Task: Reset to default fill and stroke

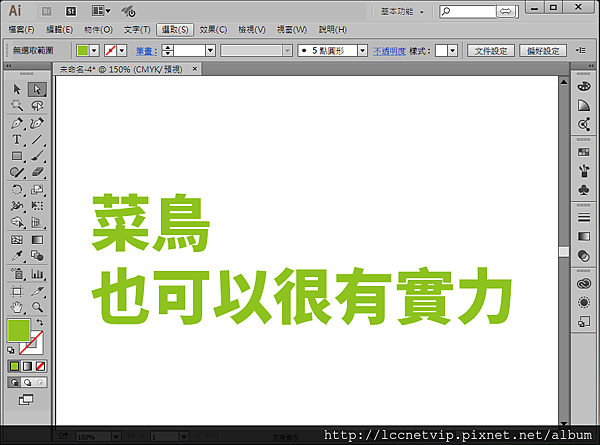Action: pyautogui.click(x=11, y=350)
